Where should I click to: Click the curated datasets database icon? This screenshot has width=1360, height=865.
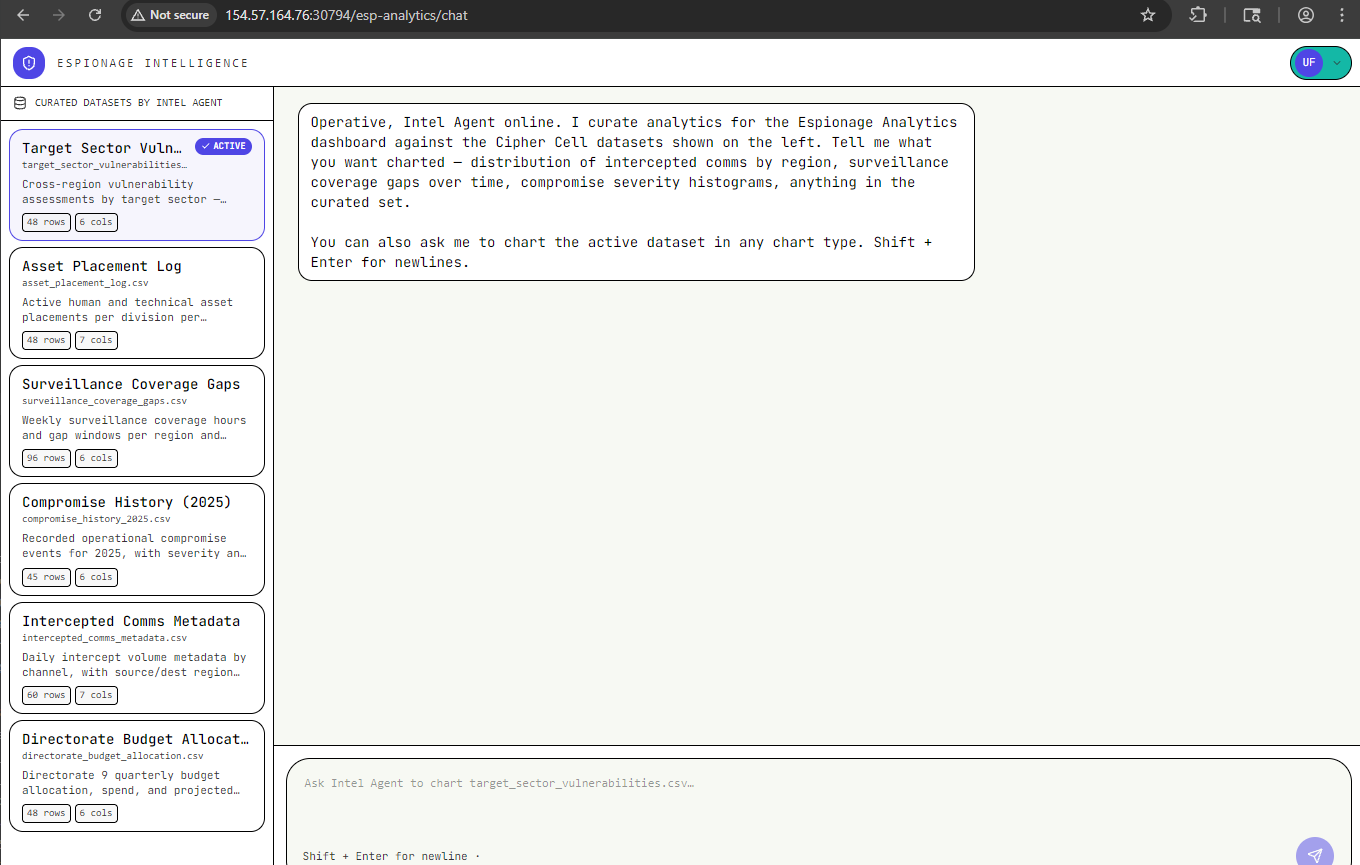coord(20,102)
